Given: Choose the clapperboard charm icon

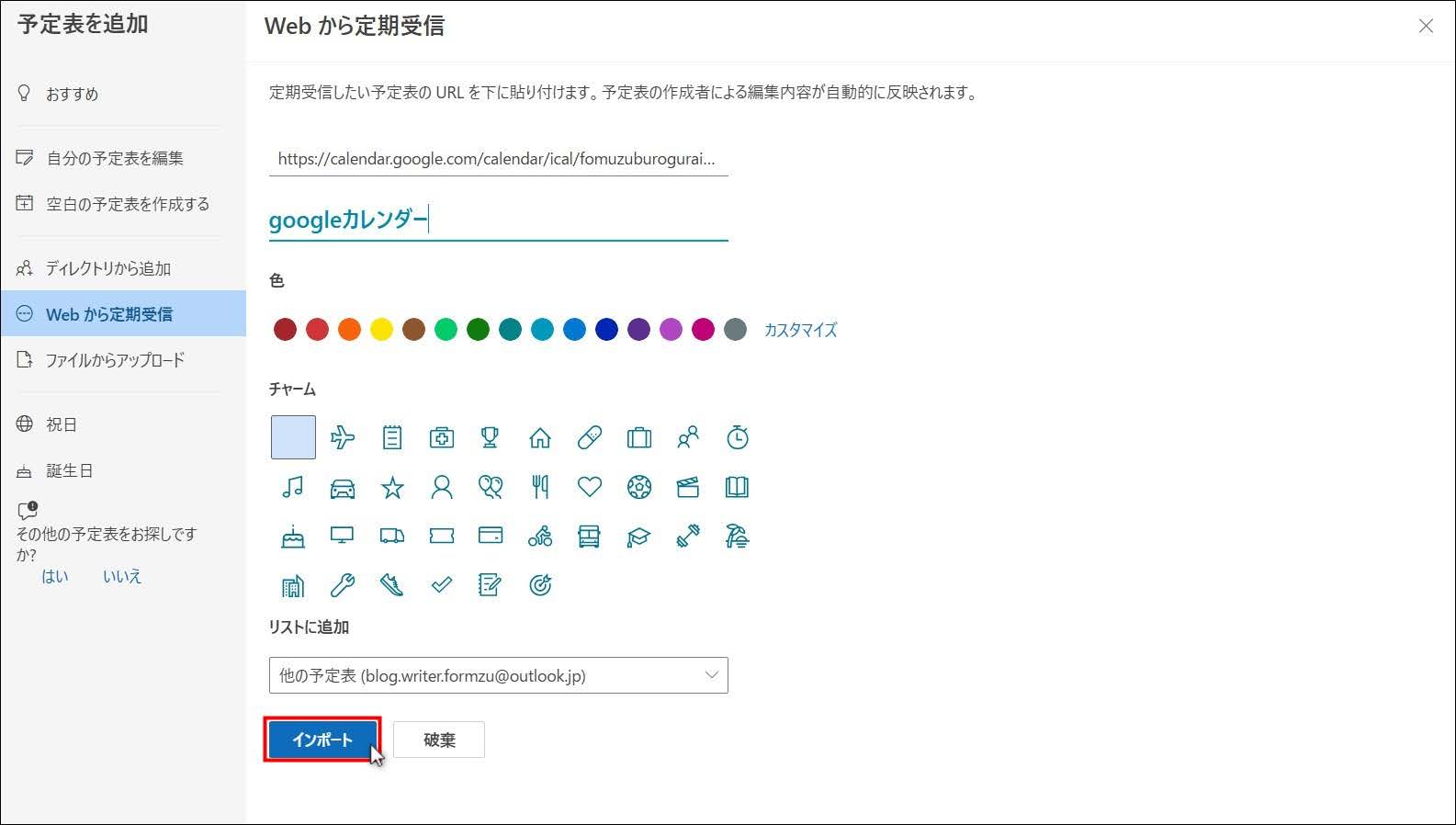Looking at the screenshot, I should coord(688,487).
